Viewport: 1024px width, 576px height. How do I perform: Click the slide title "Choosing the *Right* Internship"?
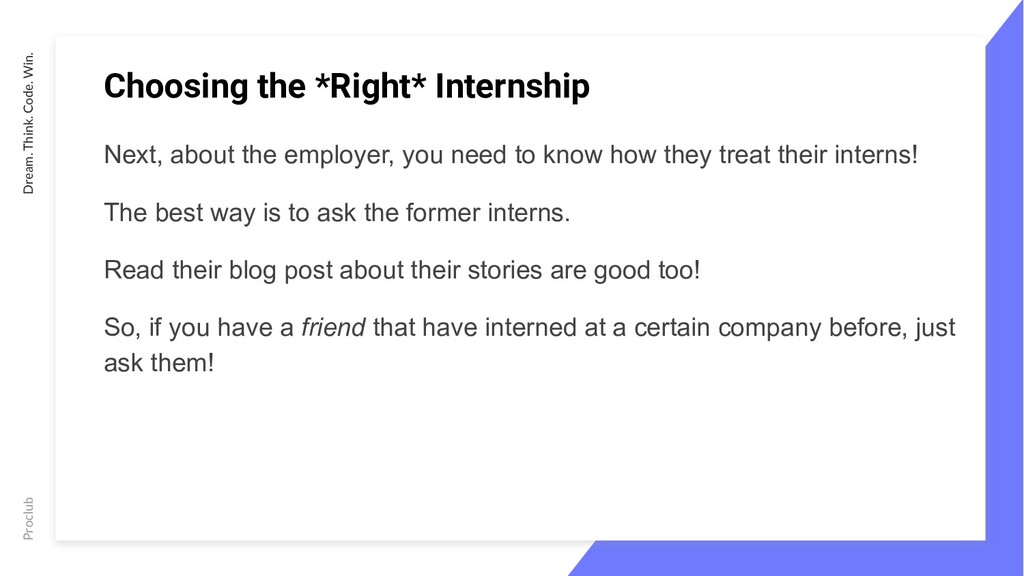[x=346, y=86]
